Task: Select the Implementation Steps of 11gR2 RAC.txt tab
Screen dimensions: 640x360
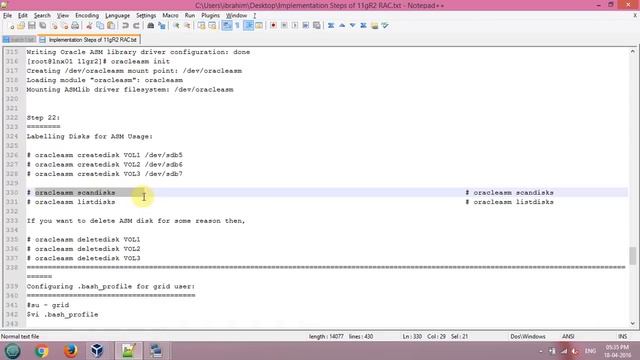Action: click(x=89, y=40)
